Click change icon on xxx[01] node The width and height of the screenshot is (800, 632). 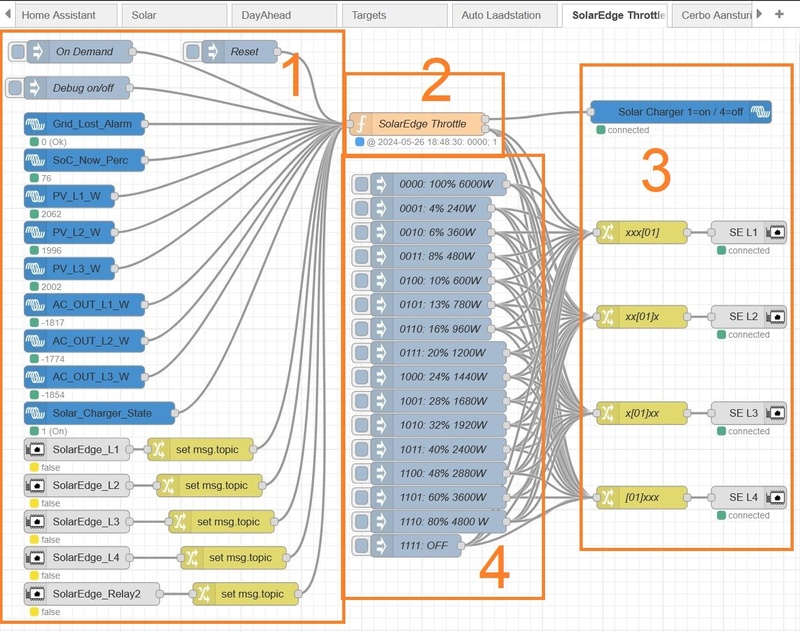(607, 233)
